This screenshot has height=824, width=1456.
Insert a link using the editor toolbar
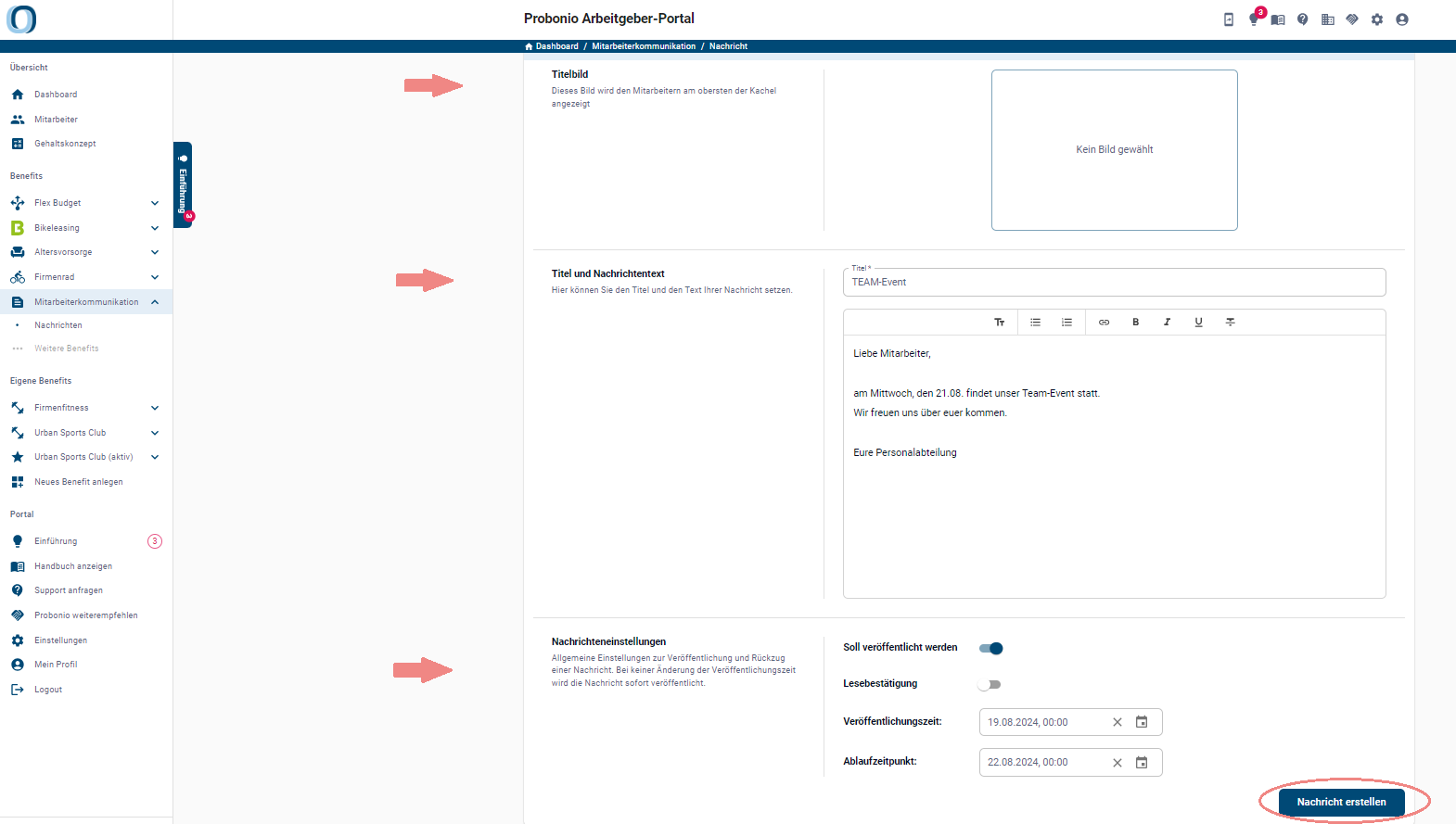tap(1105, 323)
